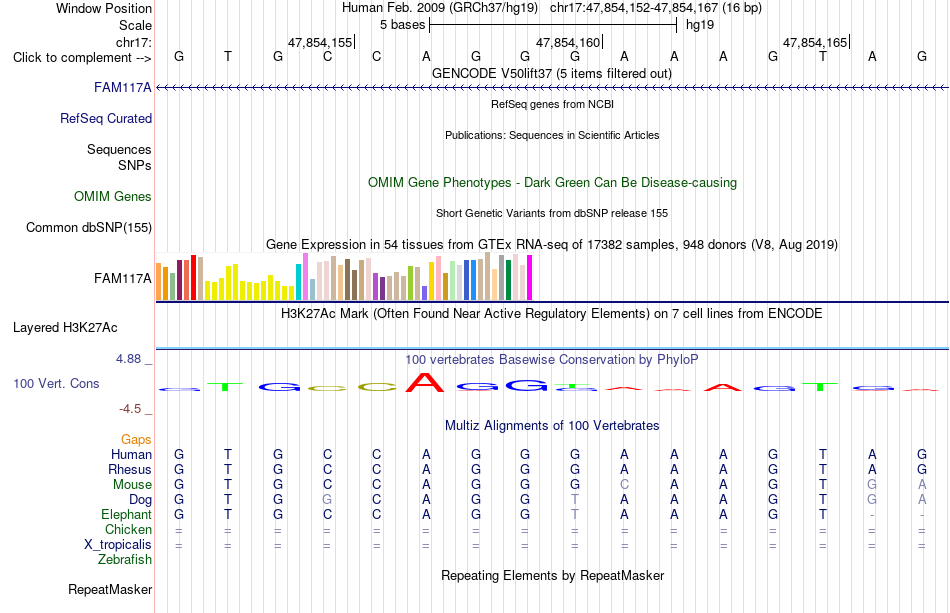Click the 47,854,165 ruler coordinate
This screenshot has width=950, height=613.
click(x=815, y=42)
